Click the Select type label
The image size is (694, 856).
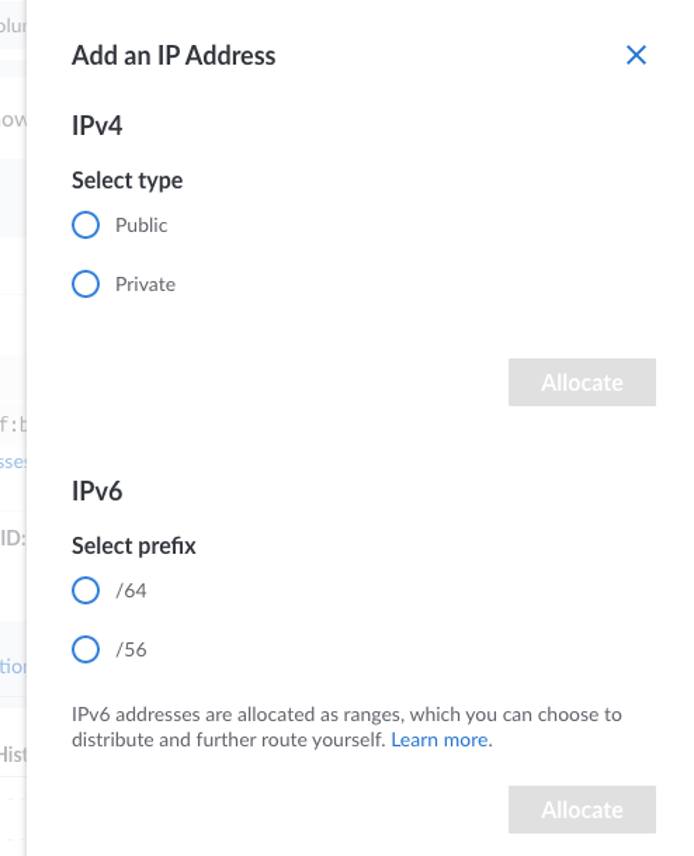point(126,180)
